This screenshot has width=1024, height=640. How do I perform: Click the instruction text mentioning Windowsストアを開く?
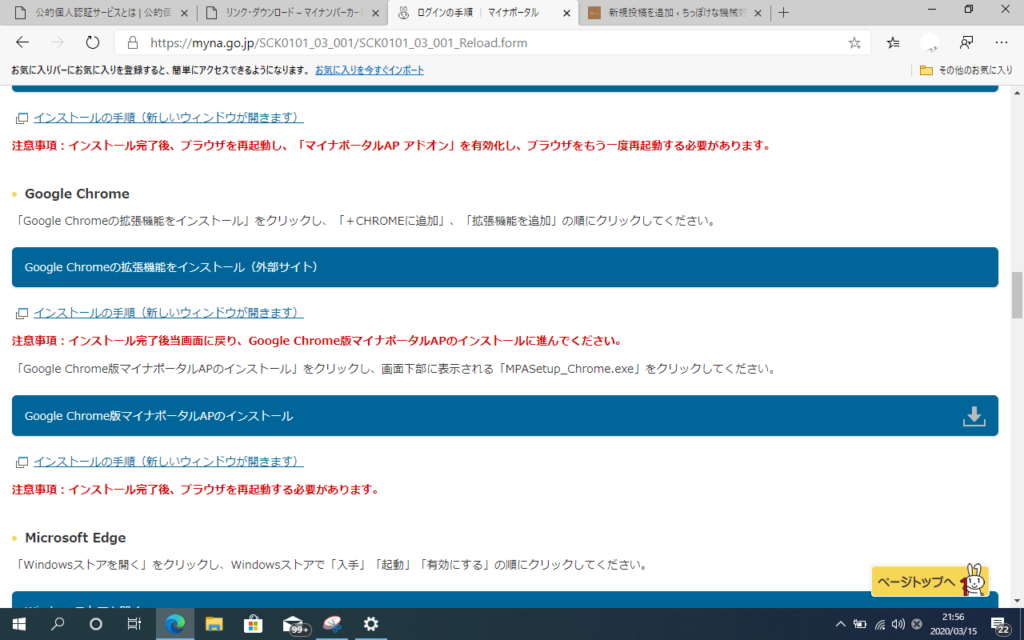click(331, 565)
